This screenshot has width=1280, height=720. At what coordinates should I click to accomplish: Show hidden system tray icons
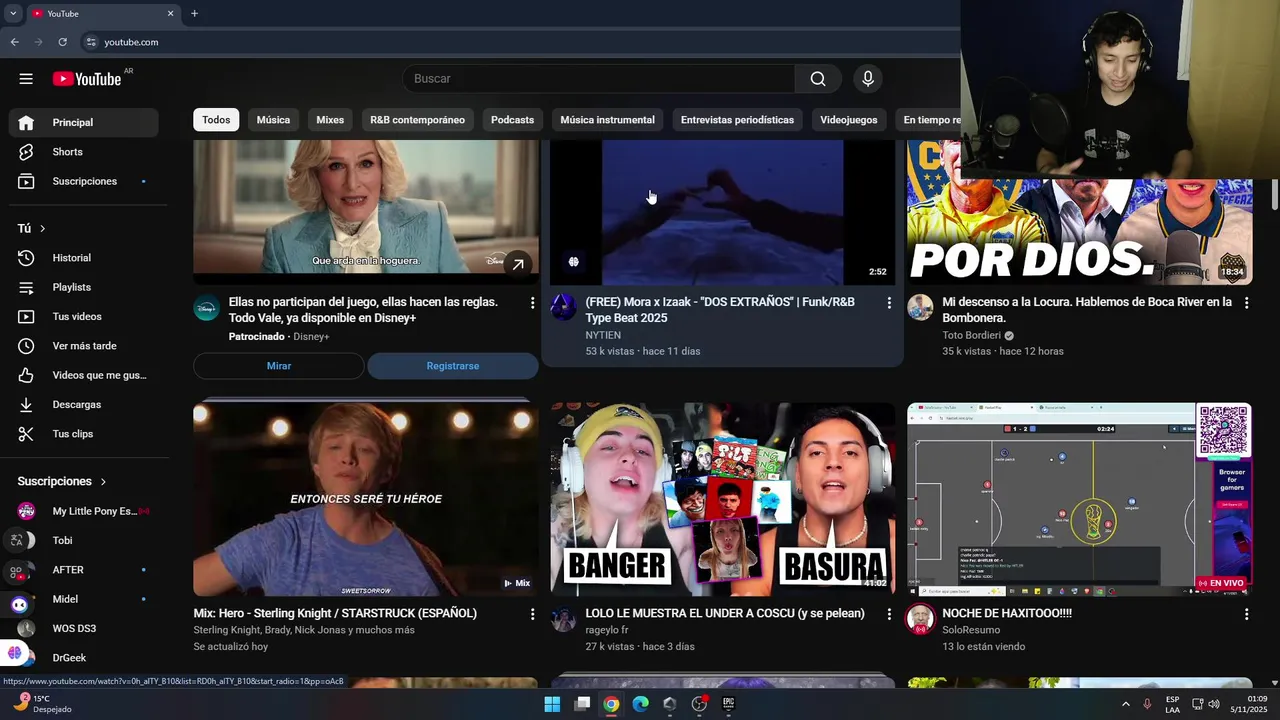pos(1125,704)
